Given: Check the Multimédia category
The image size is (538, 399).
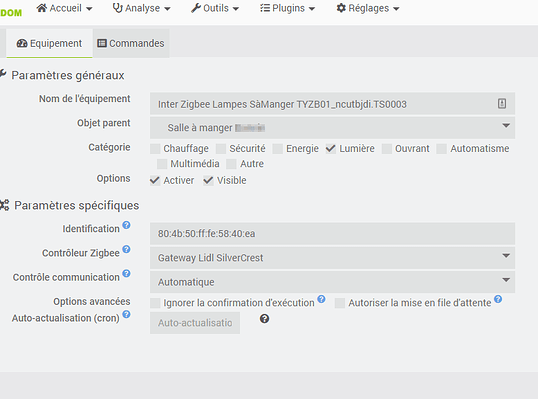Looking at the screenshot, I should (162, 164).
